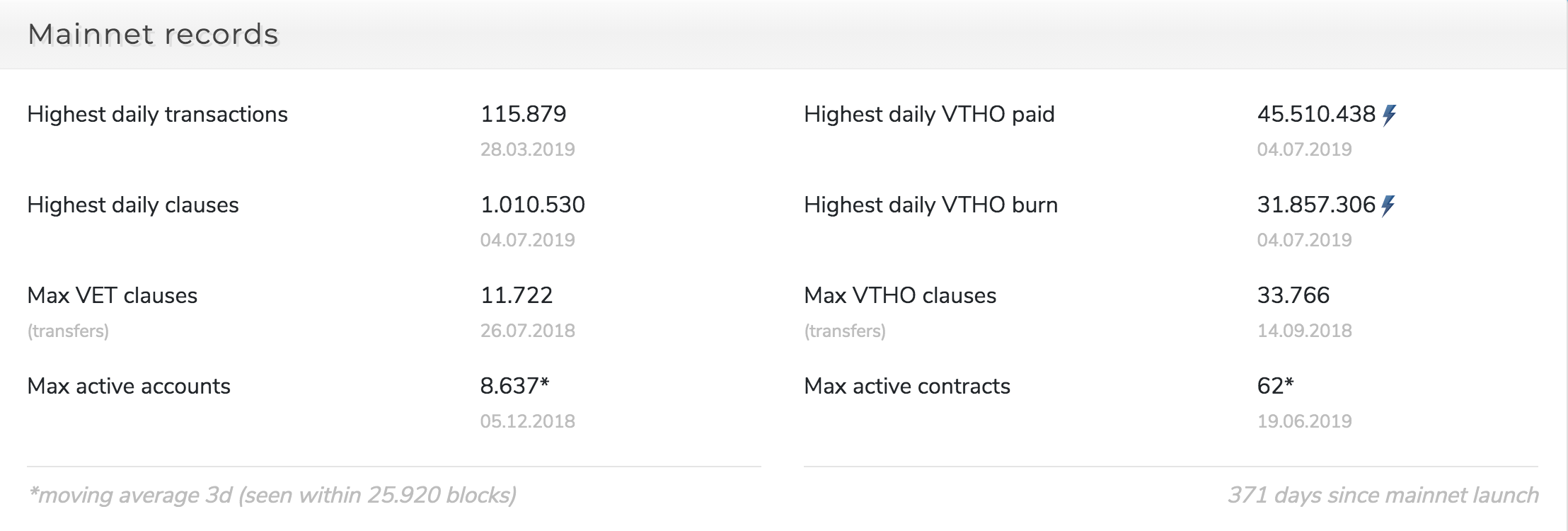Click the lightning icon beside 31.857.306
Screen dimensions: 1568x531
pos(1388,205)
